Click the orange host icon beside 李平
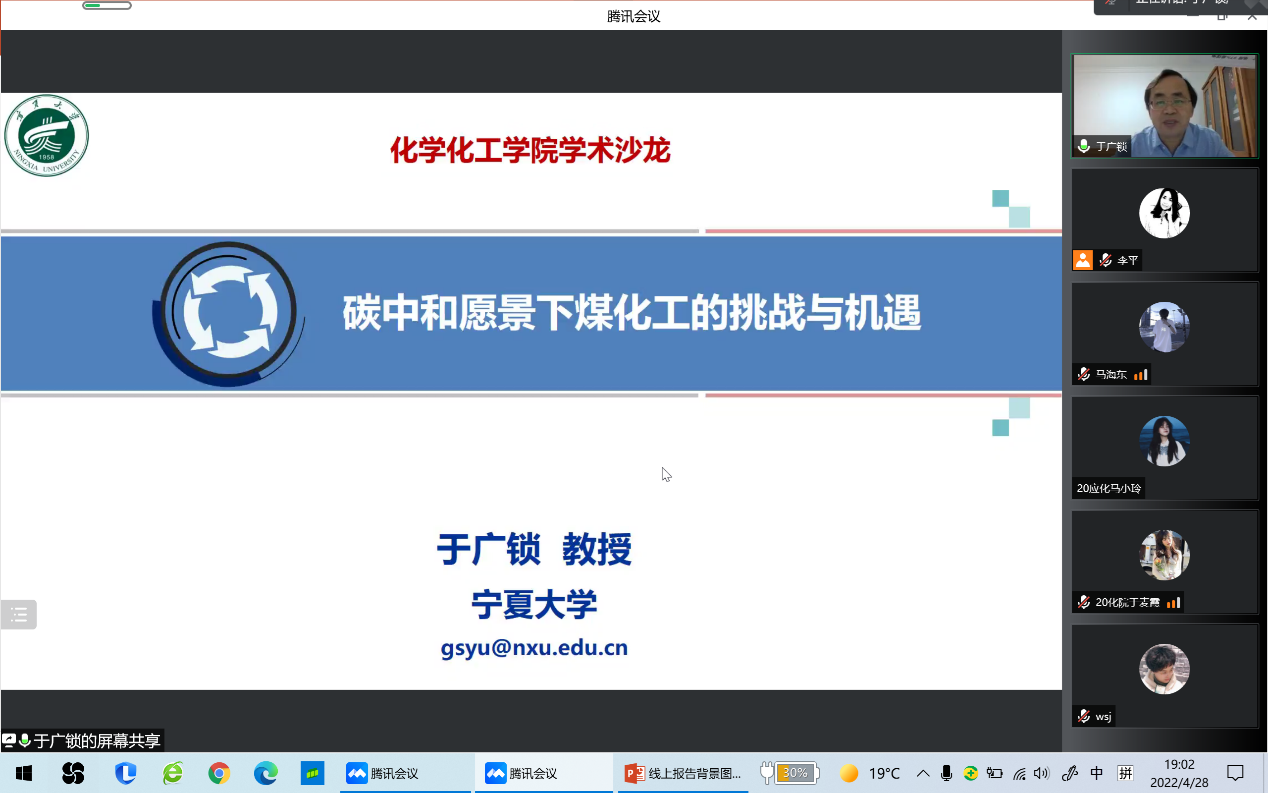Image resolution: width=1268 pixels, height=793 pixels. [x=1082, y=260]
